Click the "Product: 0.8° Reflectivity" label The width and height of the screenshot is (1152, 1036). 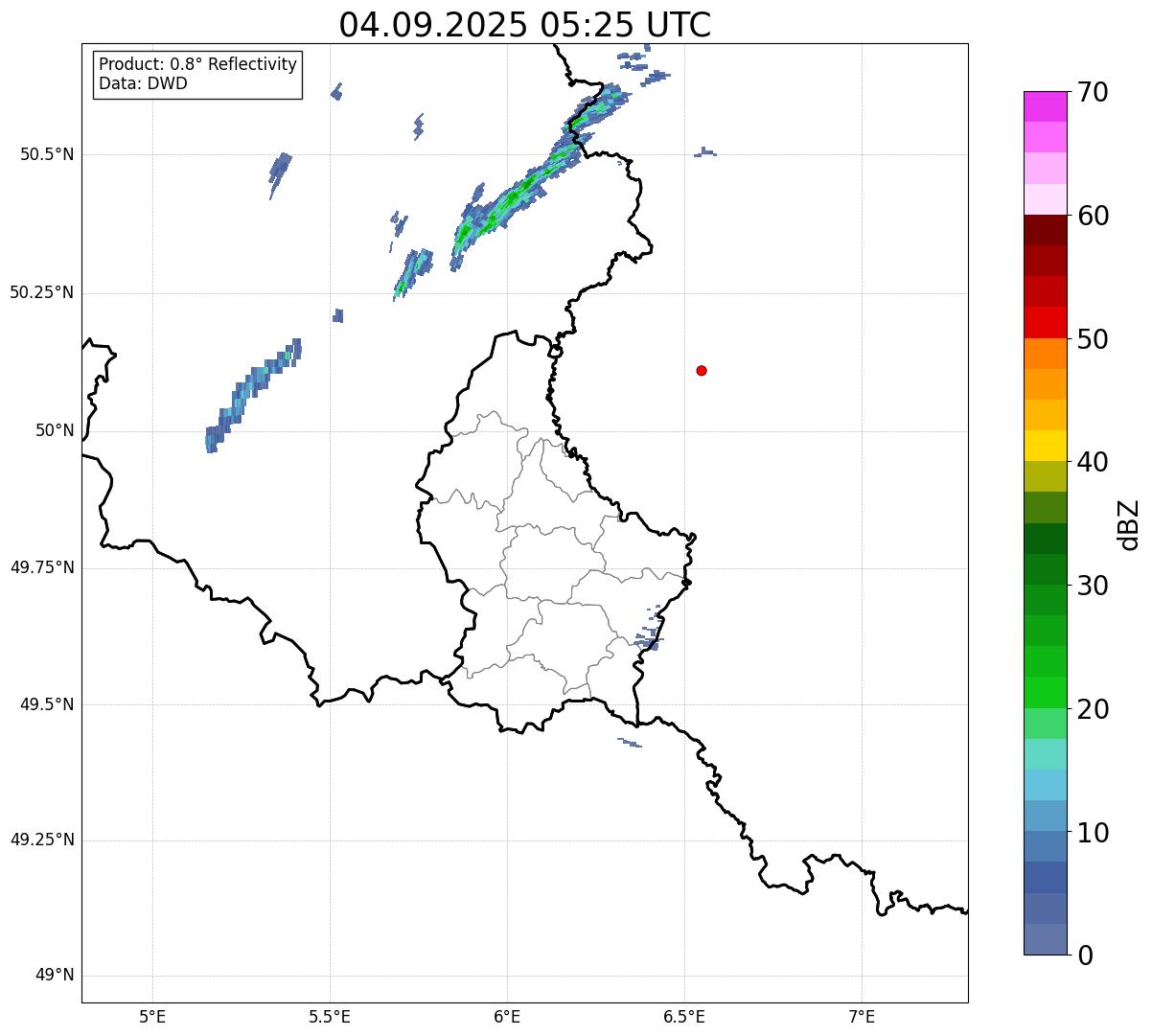[x=198, y=64]
